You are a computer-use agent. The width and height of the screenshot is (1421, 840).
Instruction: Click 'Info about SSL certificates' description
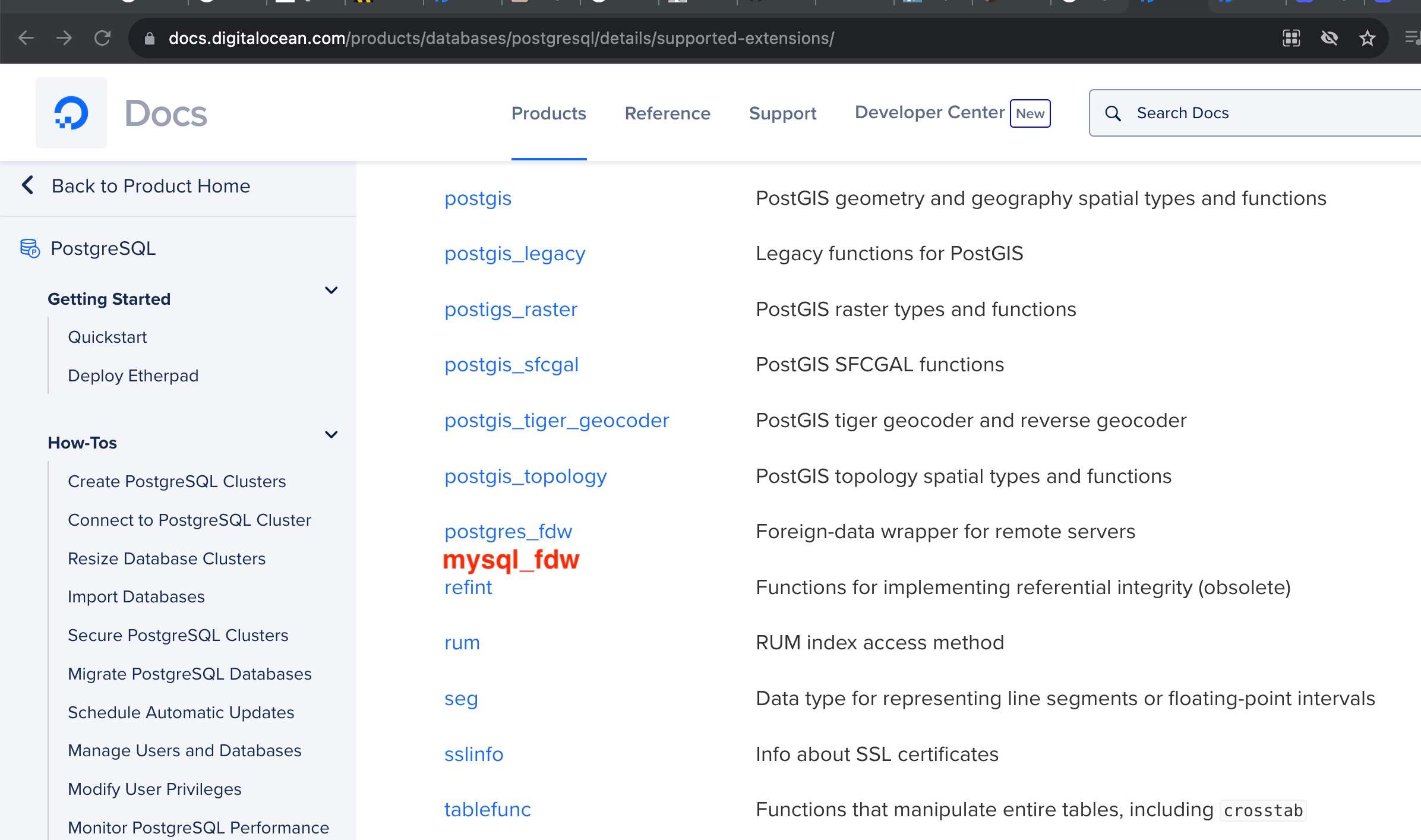(877, 754)
